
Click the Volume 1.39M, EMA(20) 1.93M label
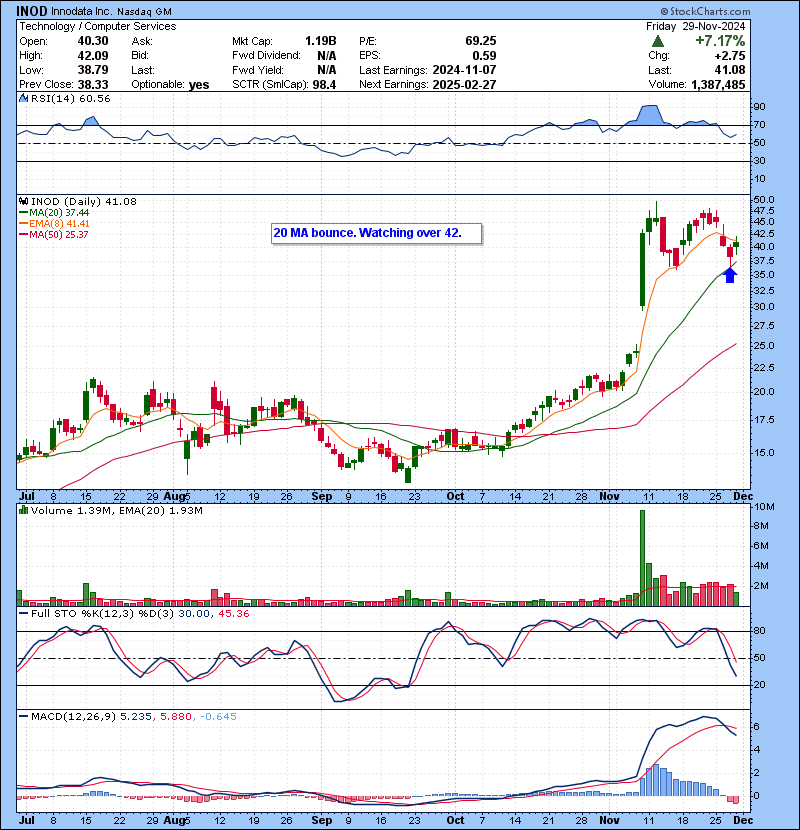(x=116, y=510)
